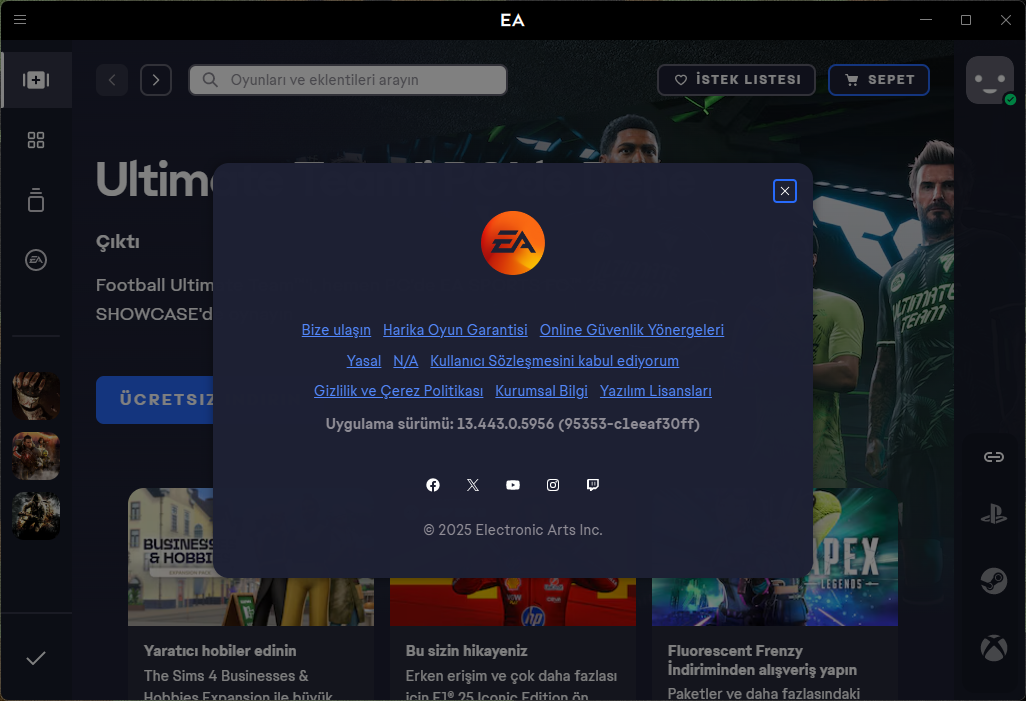Open the profile avatar at top right

tap(990, 80)
